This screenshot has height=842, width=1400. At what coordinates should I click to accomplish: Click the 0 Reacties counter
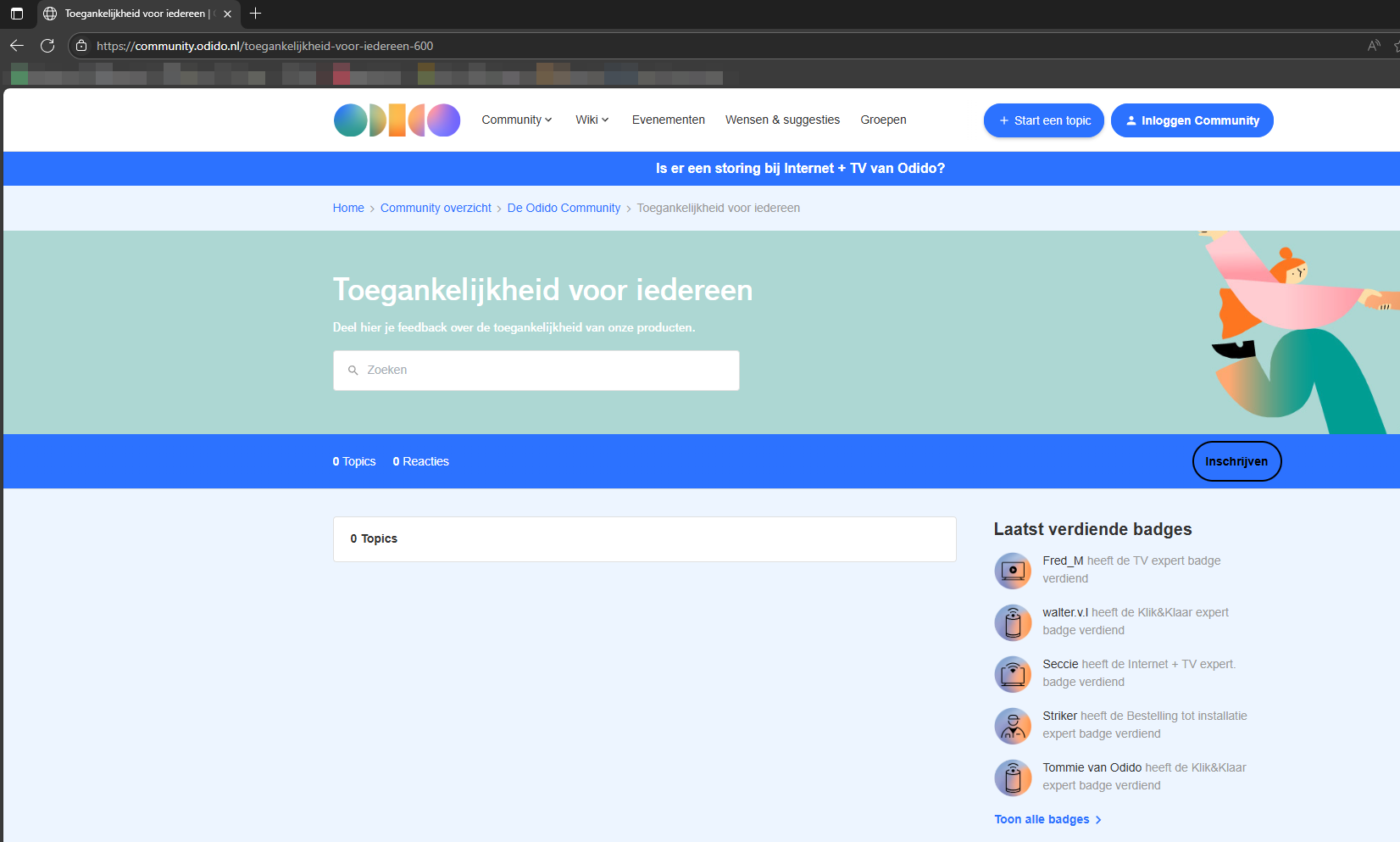tap(420, 461)
